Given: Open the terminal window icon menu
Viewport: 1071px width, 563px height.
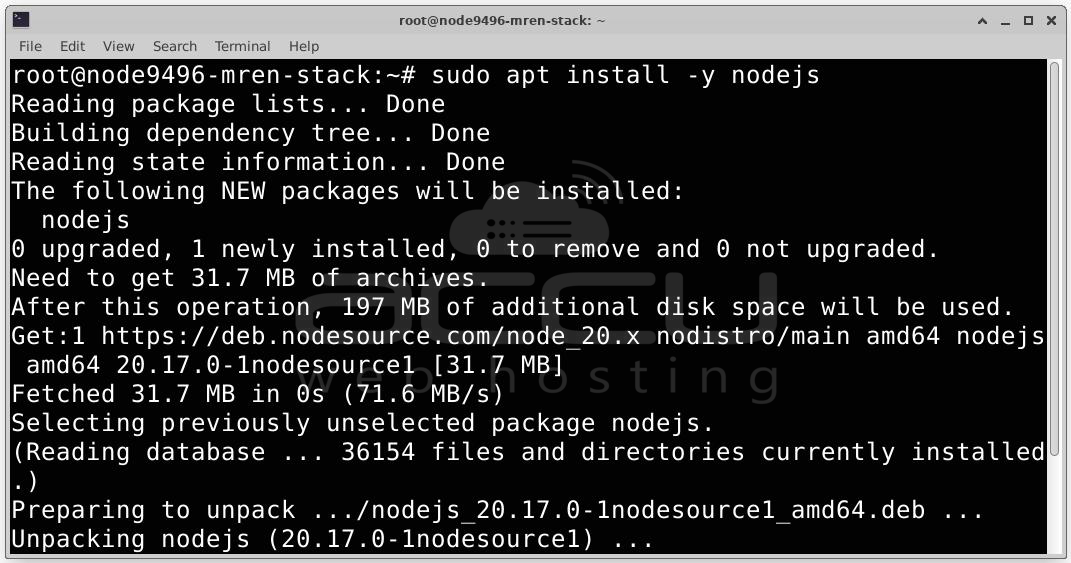Looking at the screenshot, I should 20,20.
